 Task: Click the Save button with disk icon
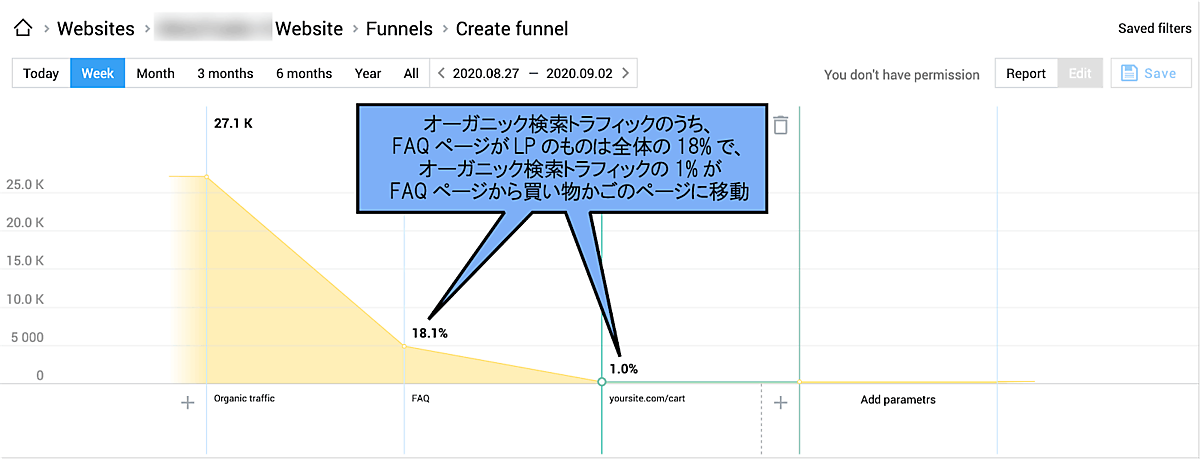coord(1150,73)
